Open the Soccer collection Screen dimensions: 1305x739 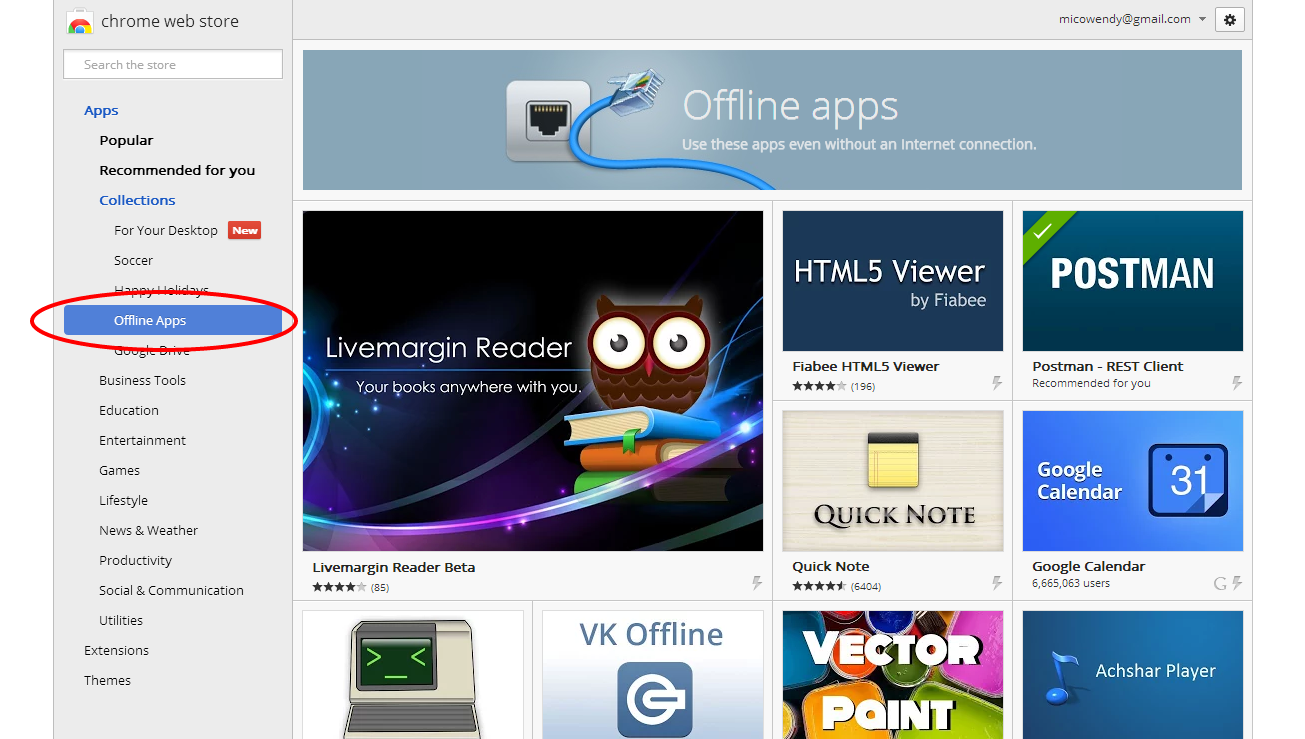(x=133, y=261)
